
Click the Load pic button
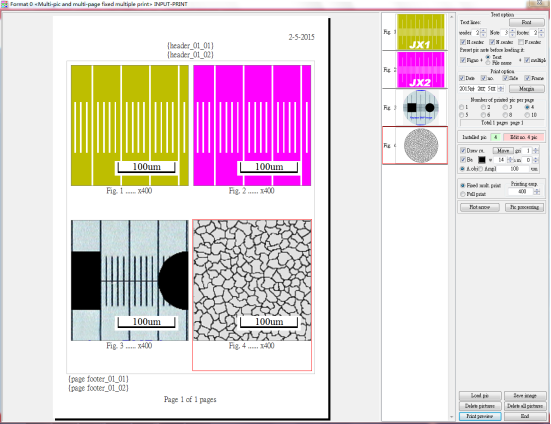480,396
